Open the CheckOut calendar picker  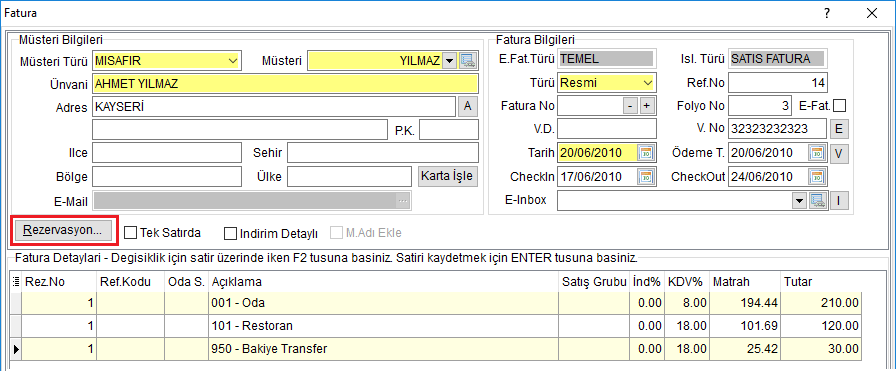coord(817,177)
